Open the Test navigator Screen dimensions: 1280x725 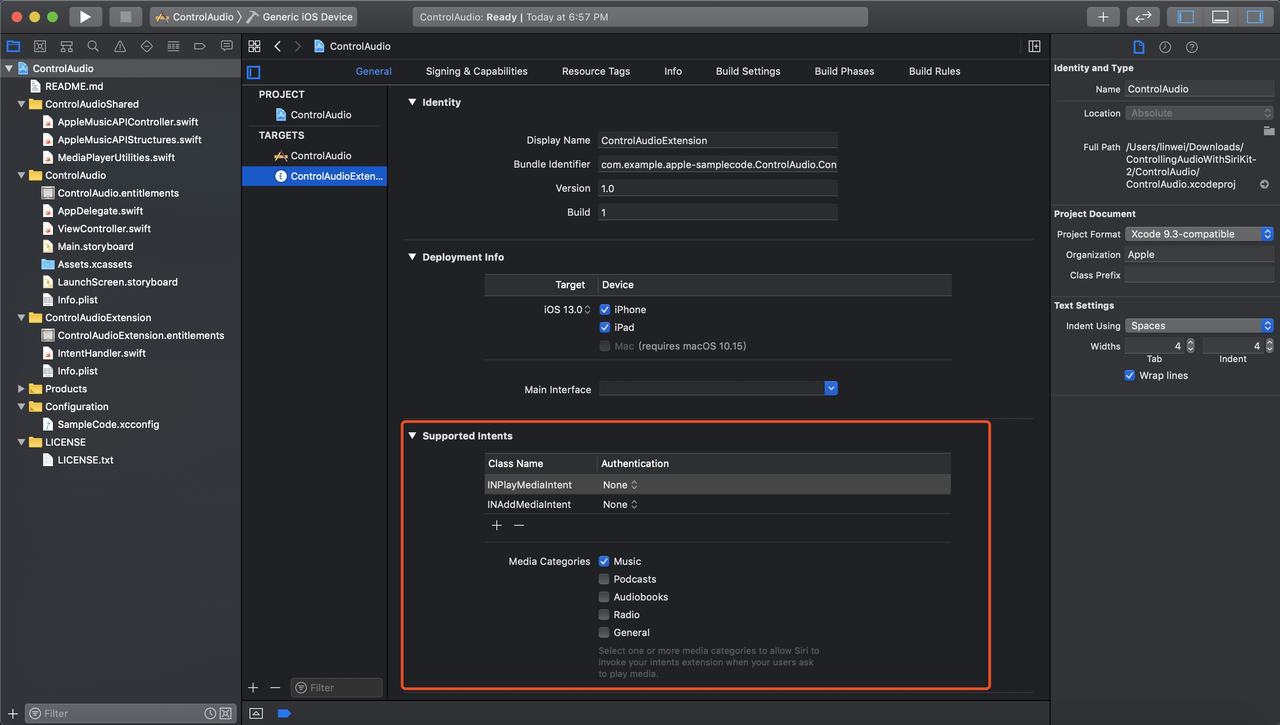tap(147, 46)
